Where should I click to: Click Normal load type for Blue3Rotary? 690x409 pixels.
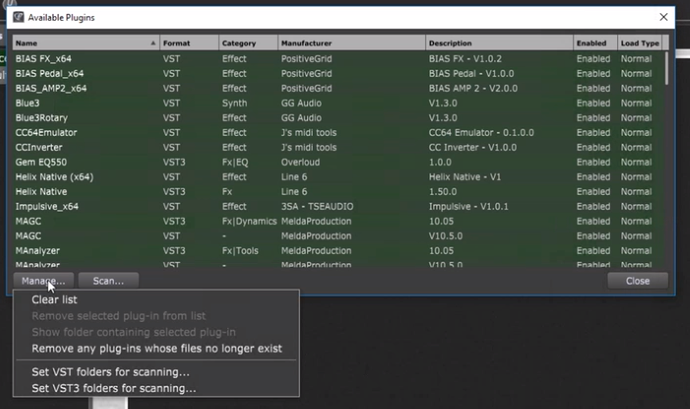[x=636, y=118]
